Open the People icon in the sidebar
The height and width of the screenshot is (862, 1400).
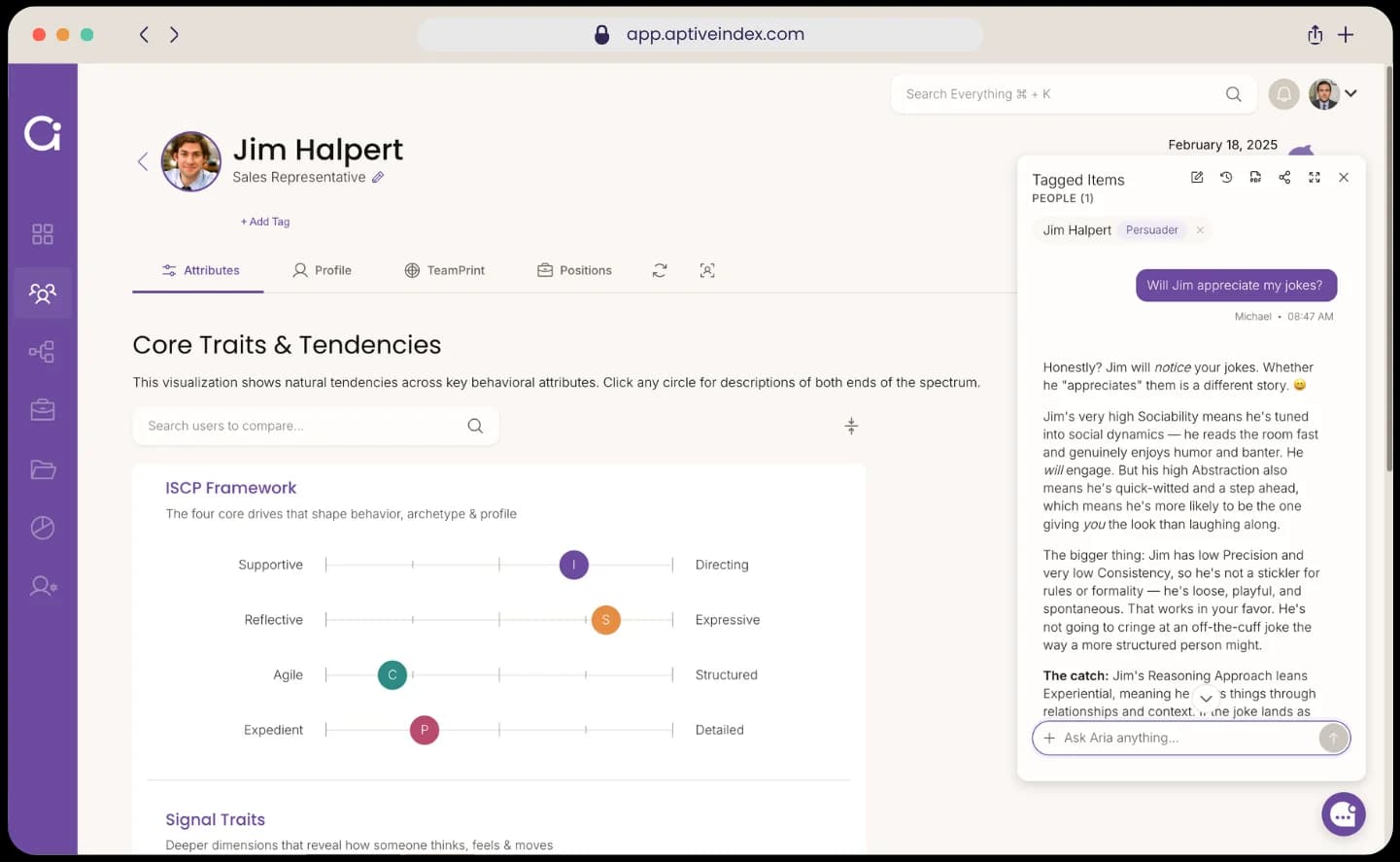point(43,293)
